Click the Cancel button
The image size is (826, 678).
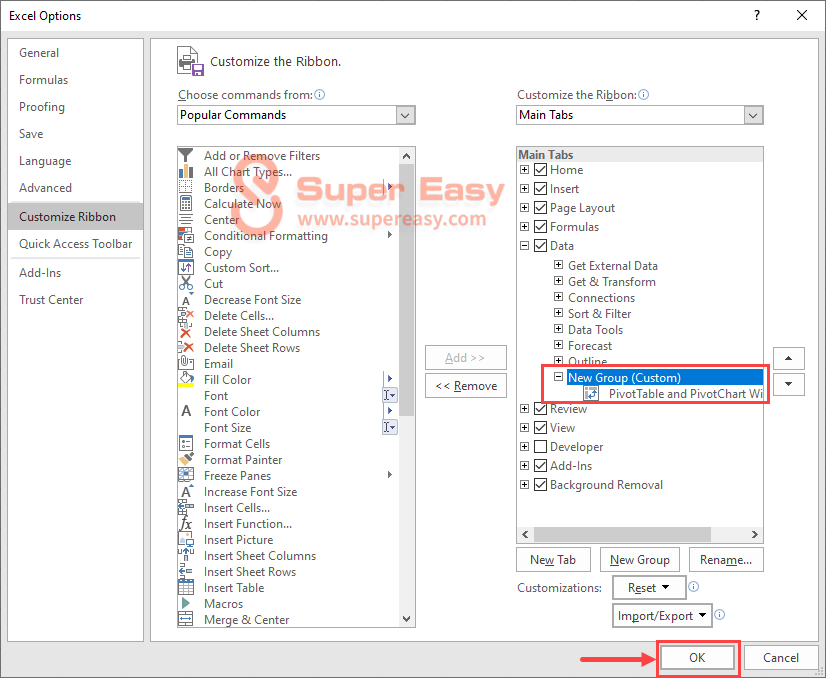(781, 657)
